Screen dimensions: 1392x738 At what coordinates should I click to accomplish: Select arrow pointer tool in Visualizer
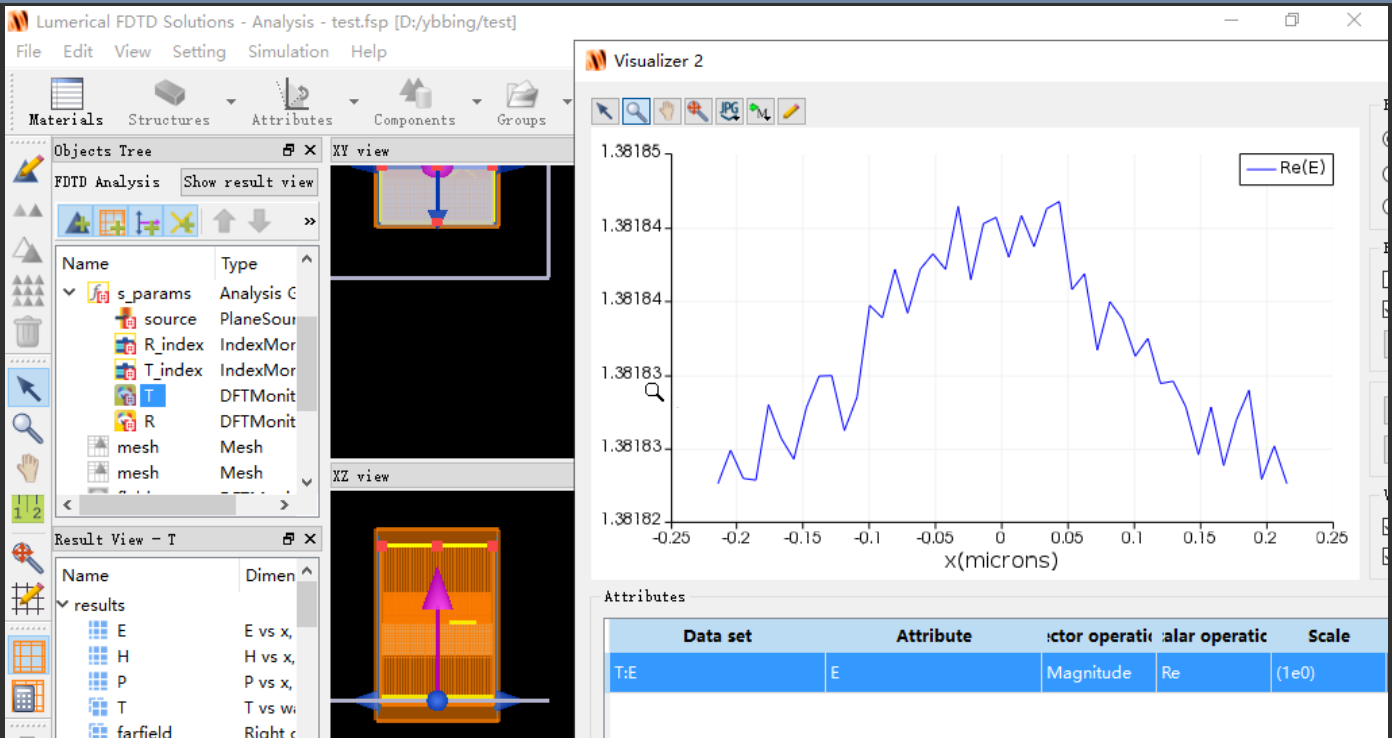click(605, 111)
